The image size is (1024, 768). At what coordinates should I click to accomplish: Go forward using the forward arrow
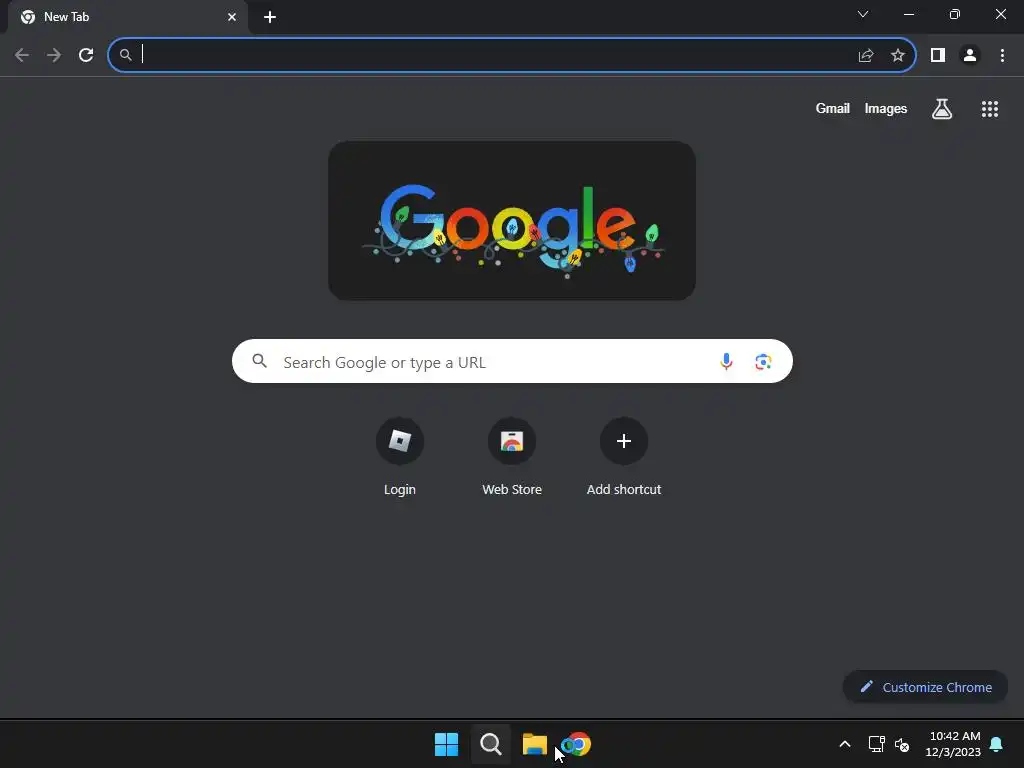point(54,56)
